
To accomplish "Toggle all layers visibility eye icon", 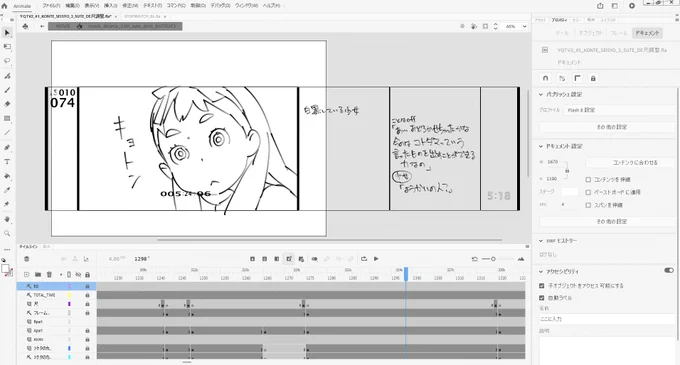I will pyautogui.click(x=78, y=274).
